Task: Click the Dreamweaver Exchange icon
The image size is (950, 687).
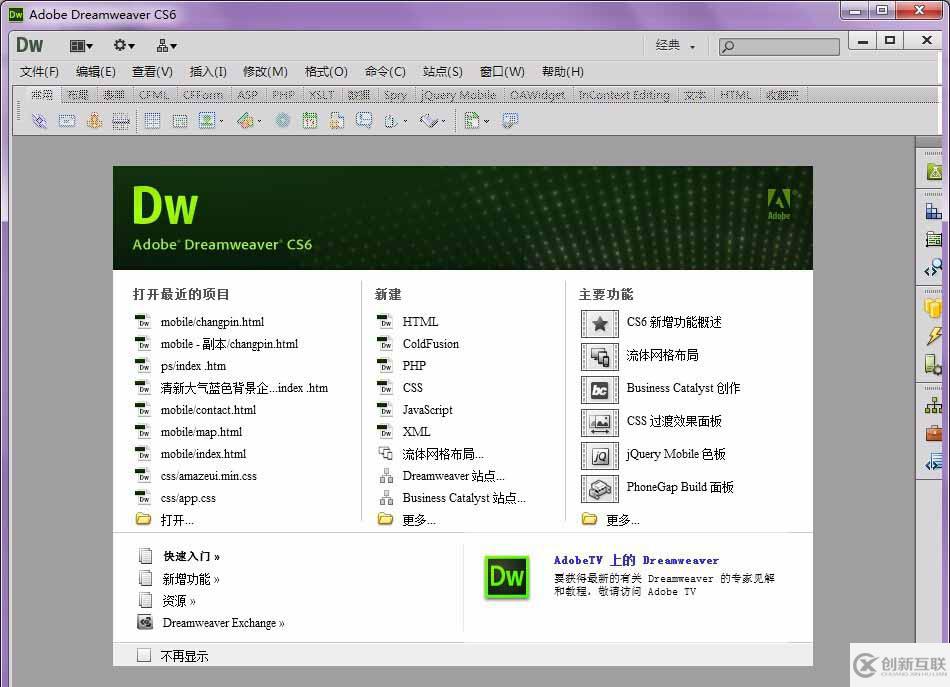Action: (x=145, y=622)
